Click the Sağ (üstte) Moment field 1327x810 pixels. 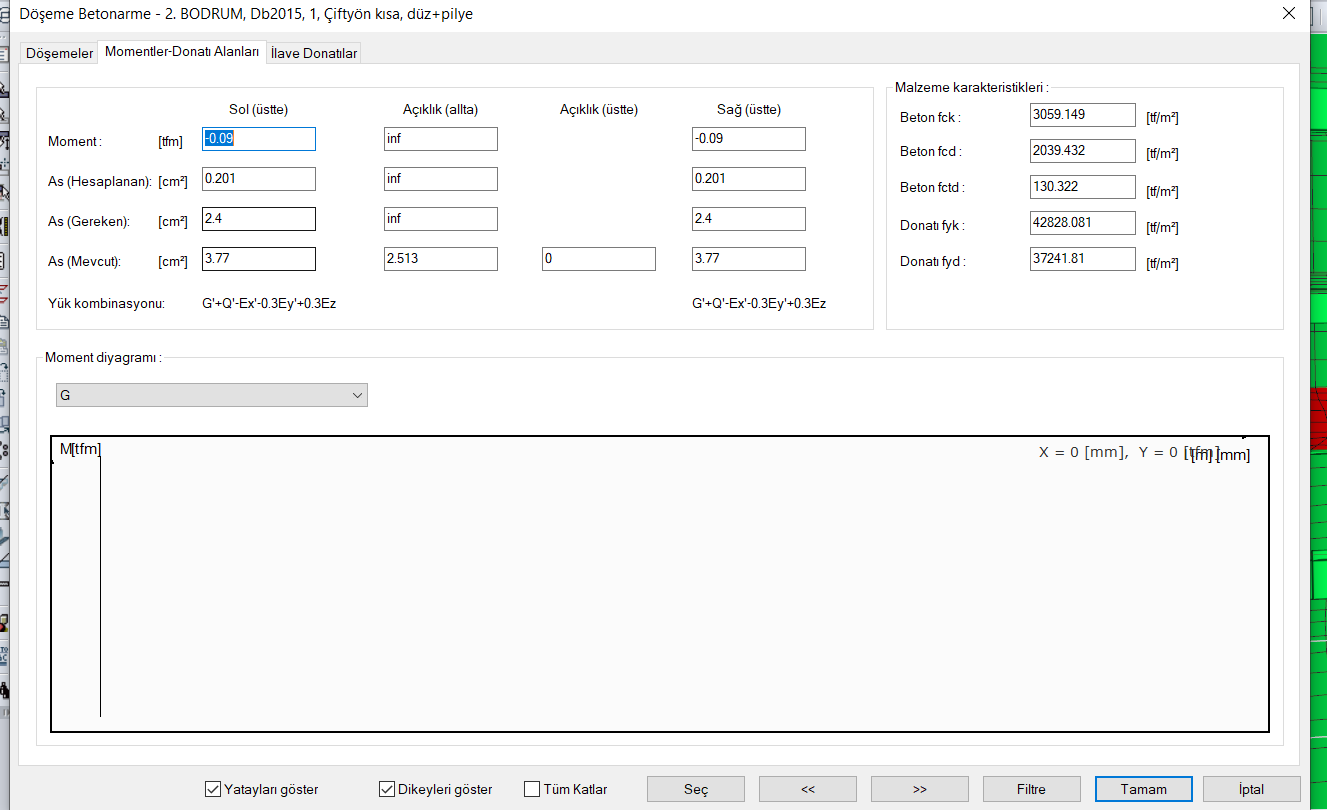pos(749,139)
